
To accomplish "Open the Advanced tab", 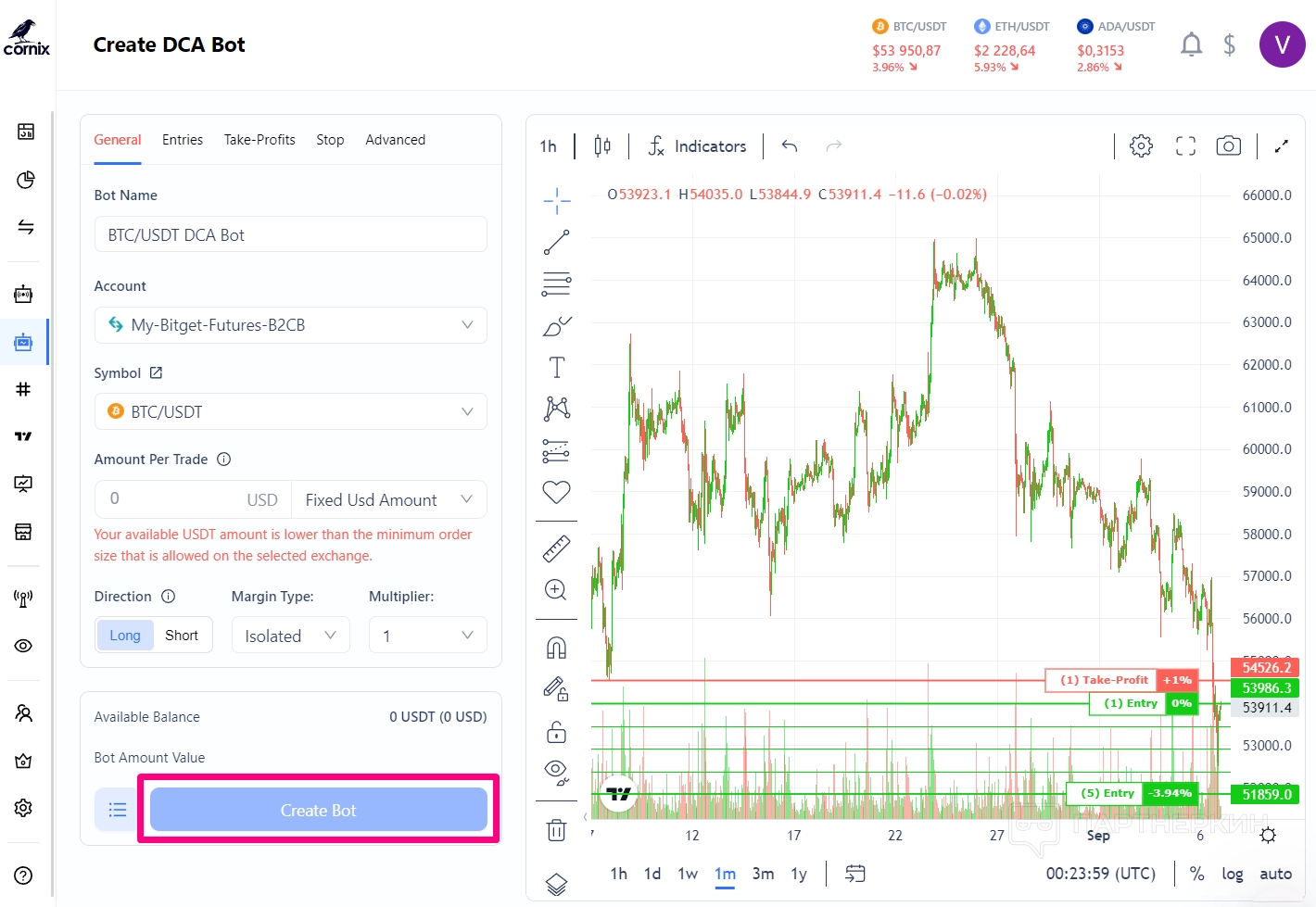I will [x=395, y=140].
